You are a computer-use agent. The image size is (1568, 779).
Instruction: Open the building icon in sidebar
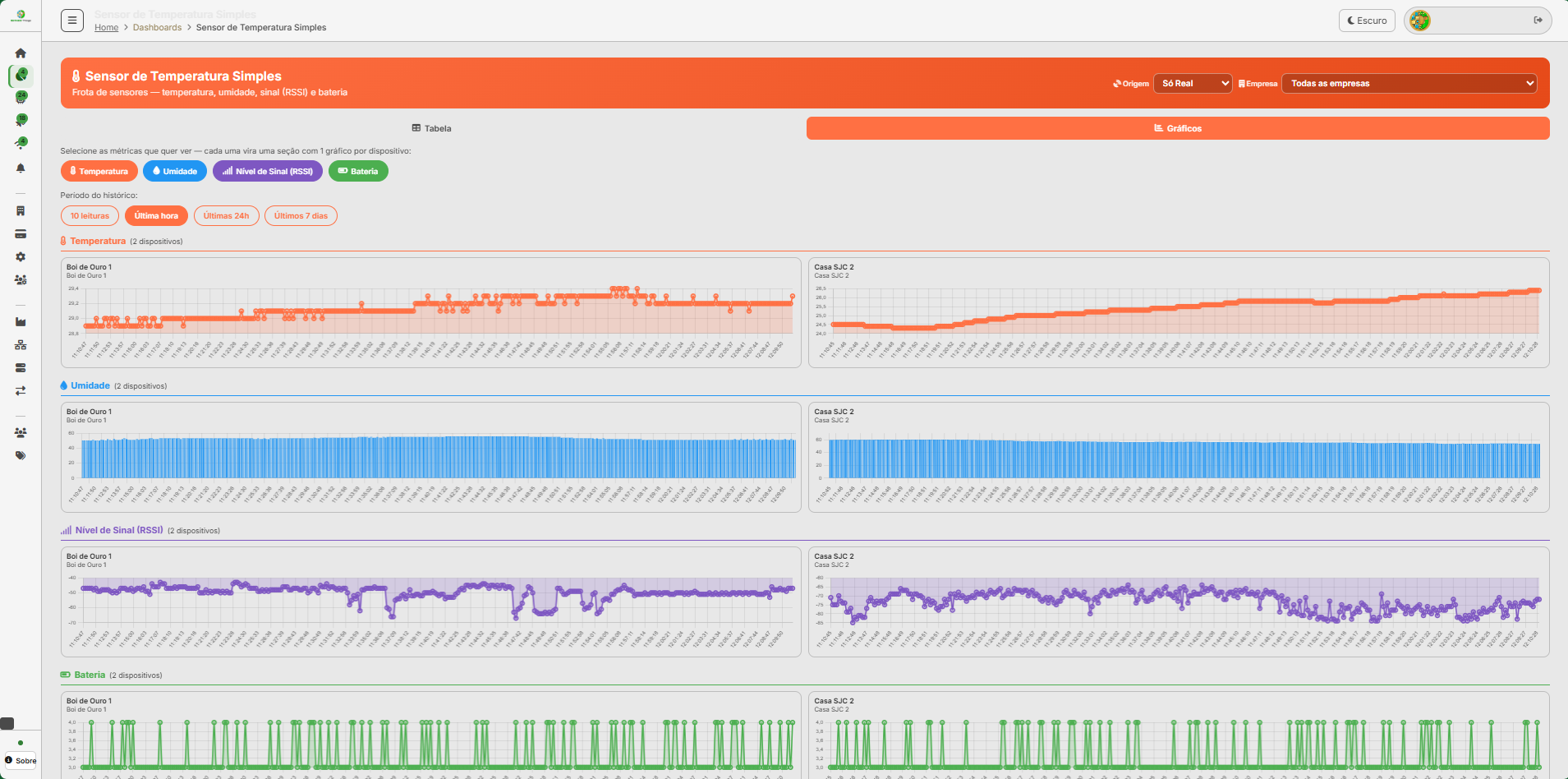(21, 211)
